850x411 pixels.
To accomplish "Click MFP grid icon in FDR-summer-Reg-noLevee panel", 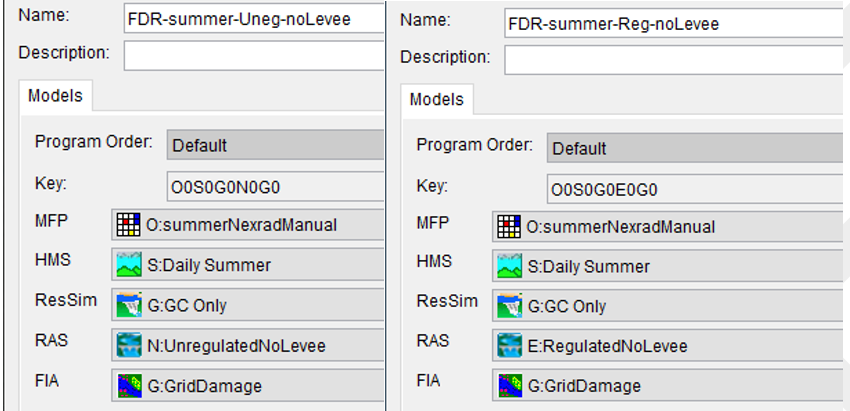I will [508, 227].
